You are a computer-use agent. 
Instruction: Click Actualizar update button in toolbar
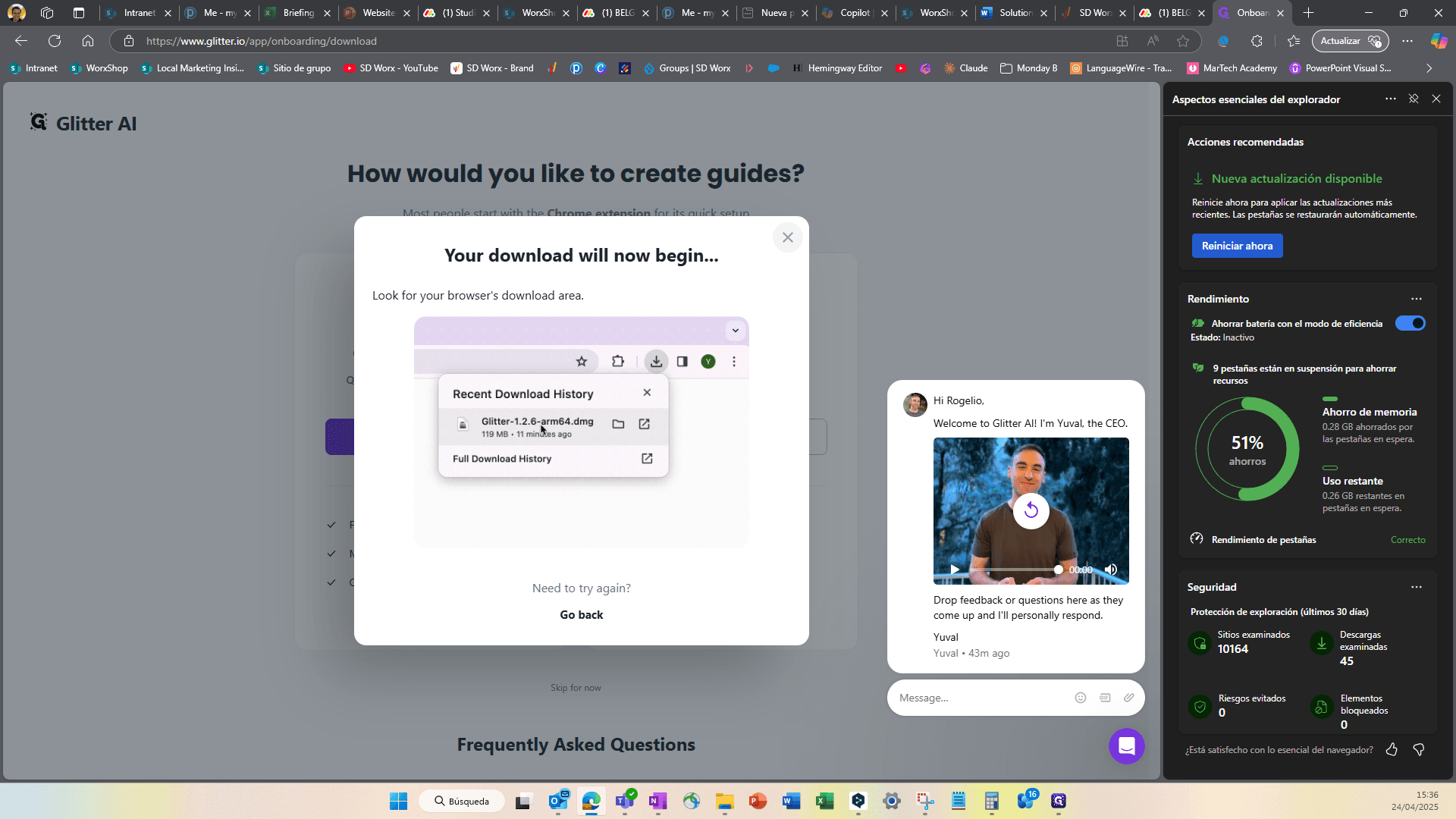tap(1350, 41)
